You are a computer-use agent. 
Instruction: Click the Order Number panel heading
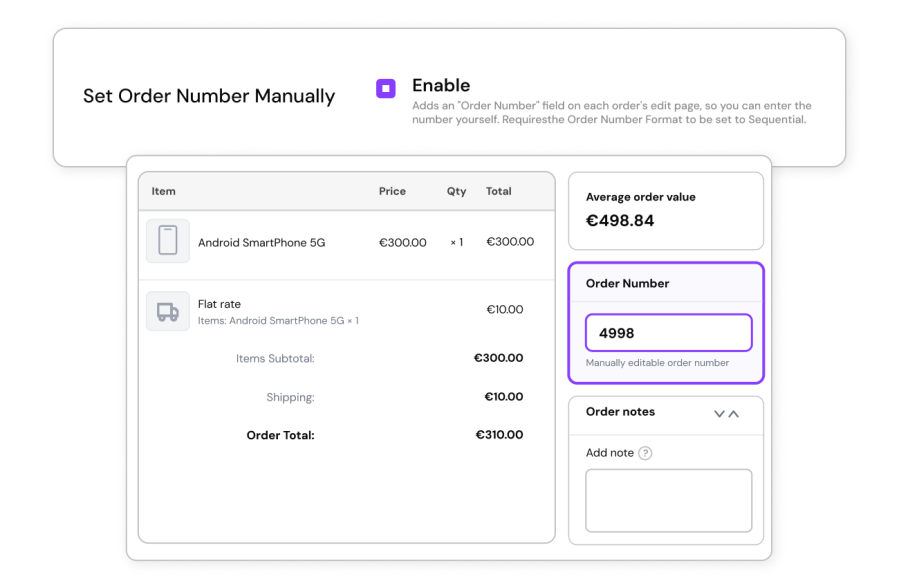(627, 283)
